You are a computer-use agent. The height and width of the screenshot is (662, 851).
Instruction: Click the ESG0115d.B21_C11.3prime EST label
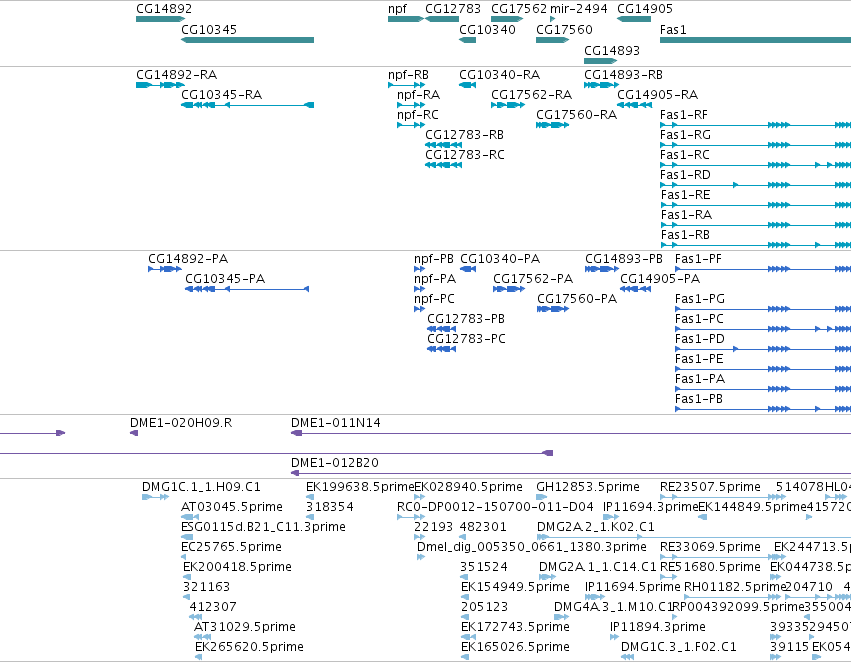263,527
